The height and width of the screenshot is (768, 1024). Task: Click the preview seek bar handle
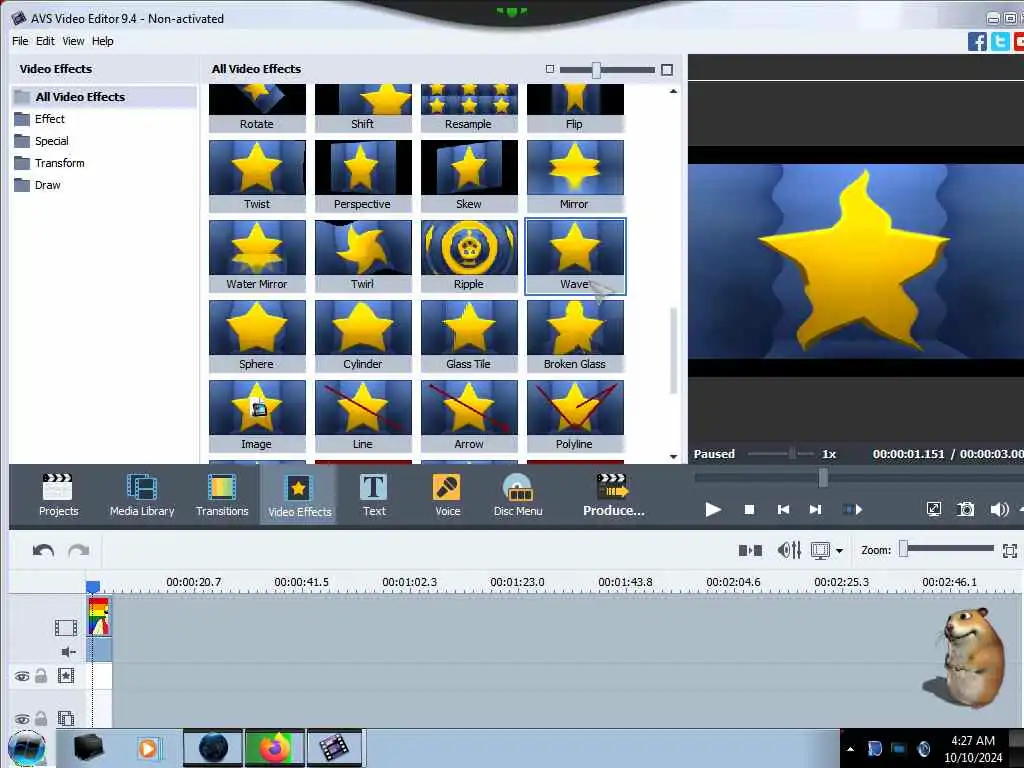(x=823, y=478)
